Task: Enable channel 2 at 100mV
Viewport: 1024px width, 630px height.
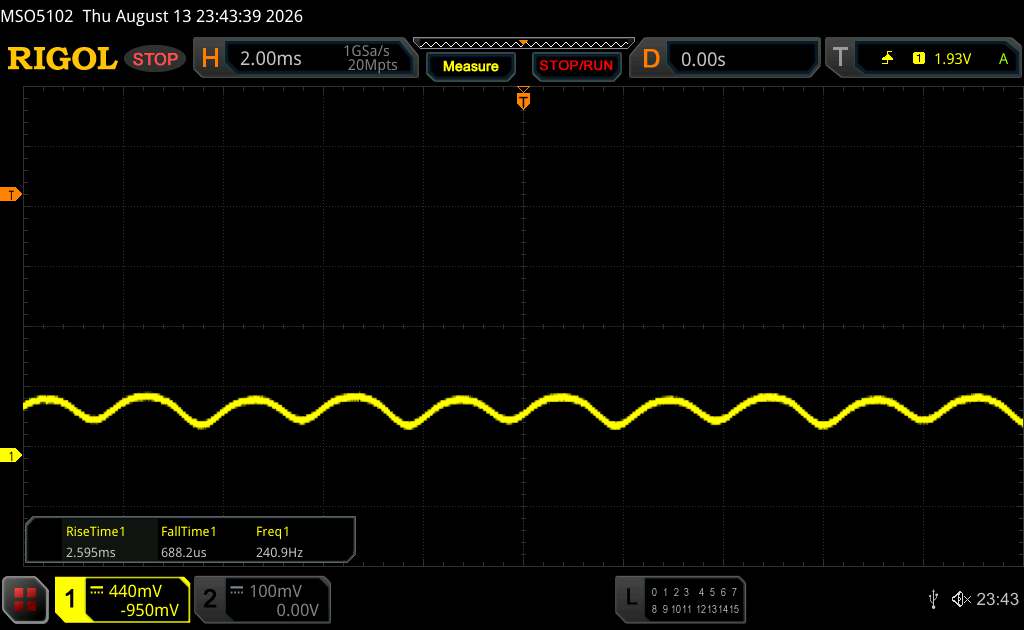Action: 263,599
